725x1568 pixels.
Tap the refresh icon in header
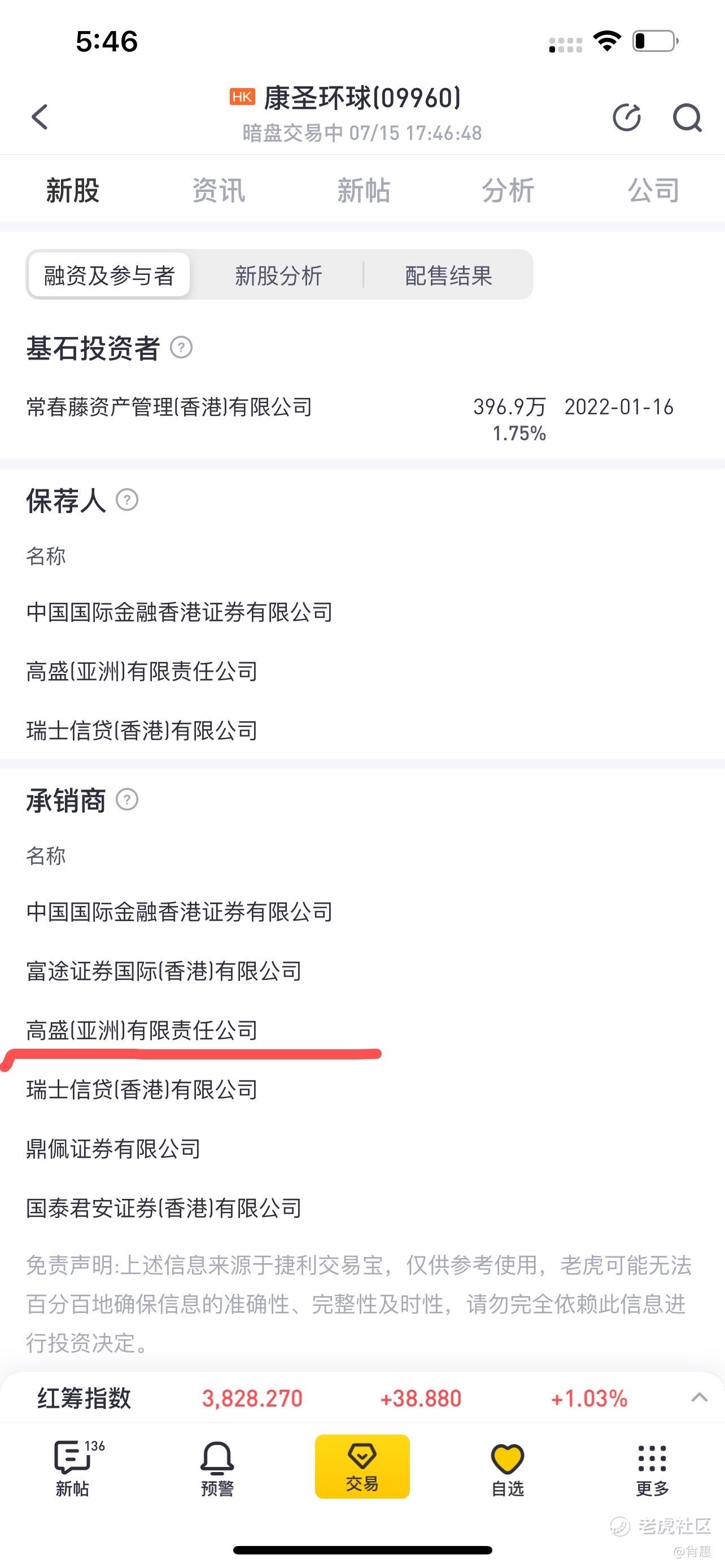coord(627,117)
